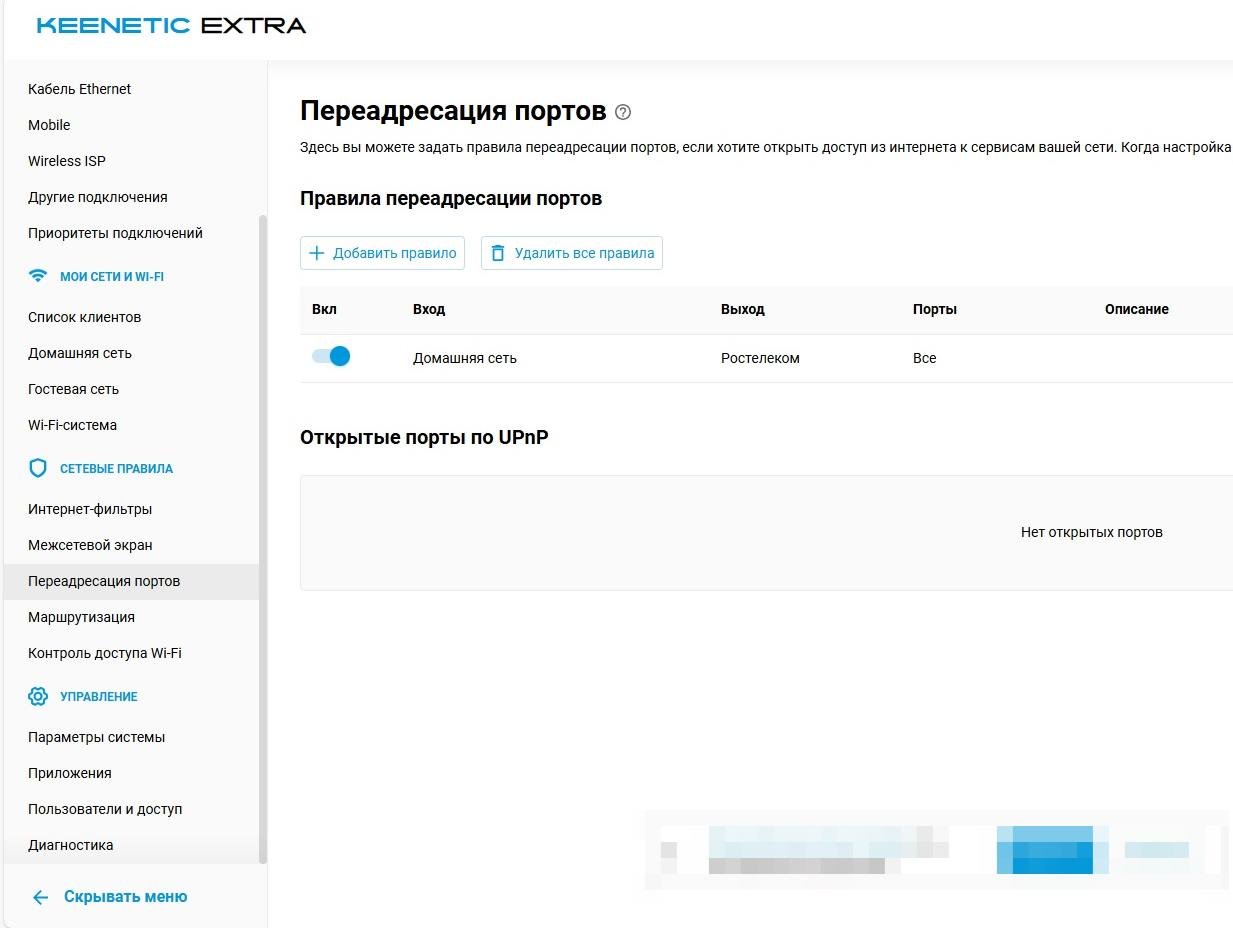Click the Keenetic Extra logo

point(171,26)
